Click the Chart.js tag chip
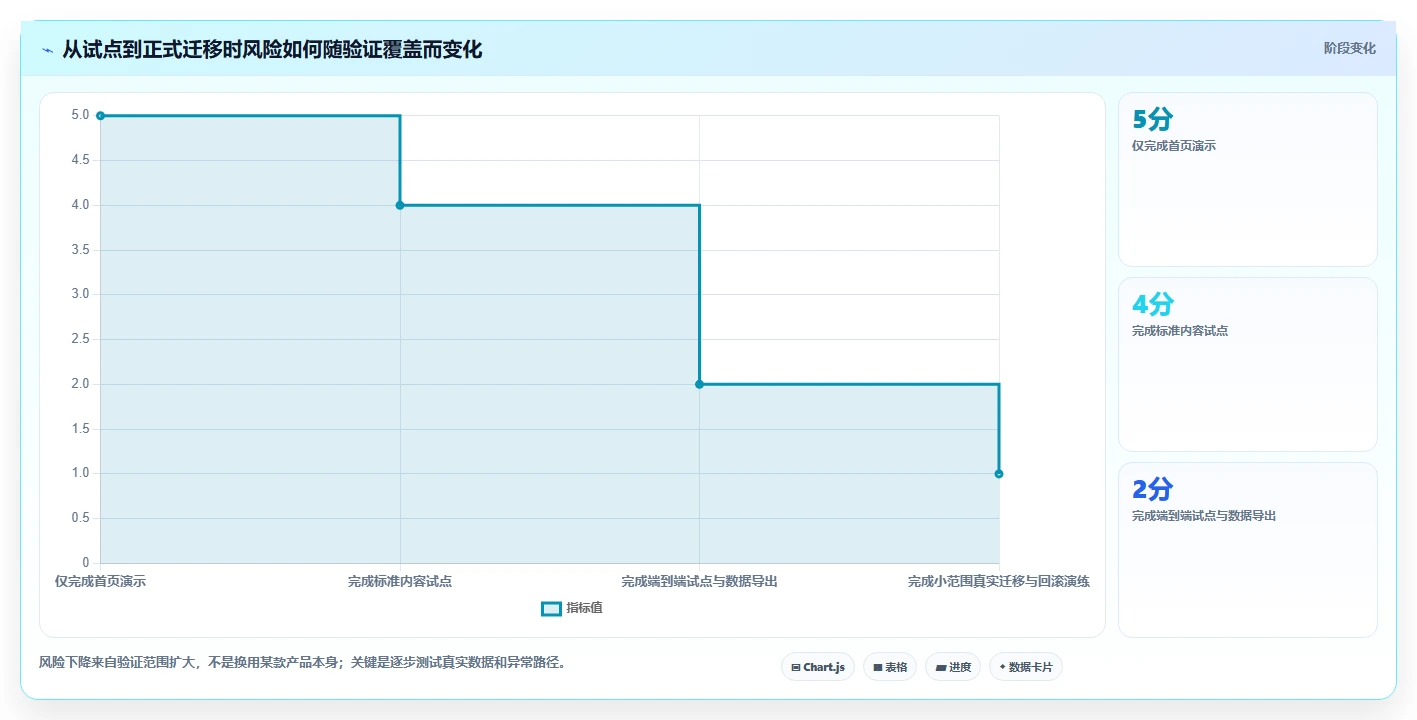 [817, 667]
